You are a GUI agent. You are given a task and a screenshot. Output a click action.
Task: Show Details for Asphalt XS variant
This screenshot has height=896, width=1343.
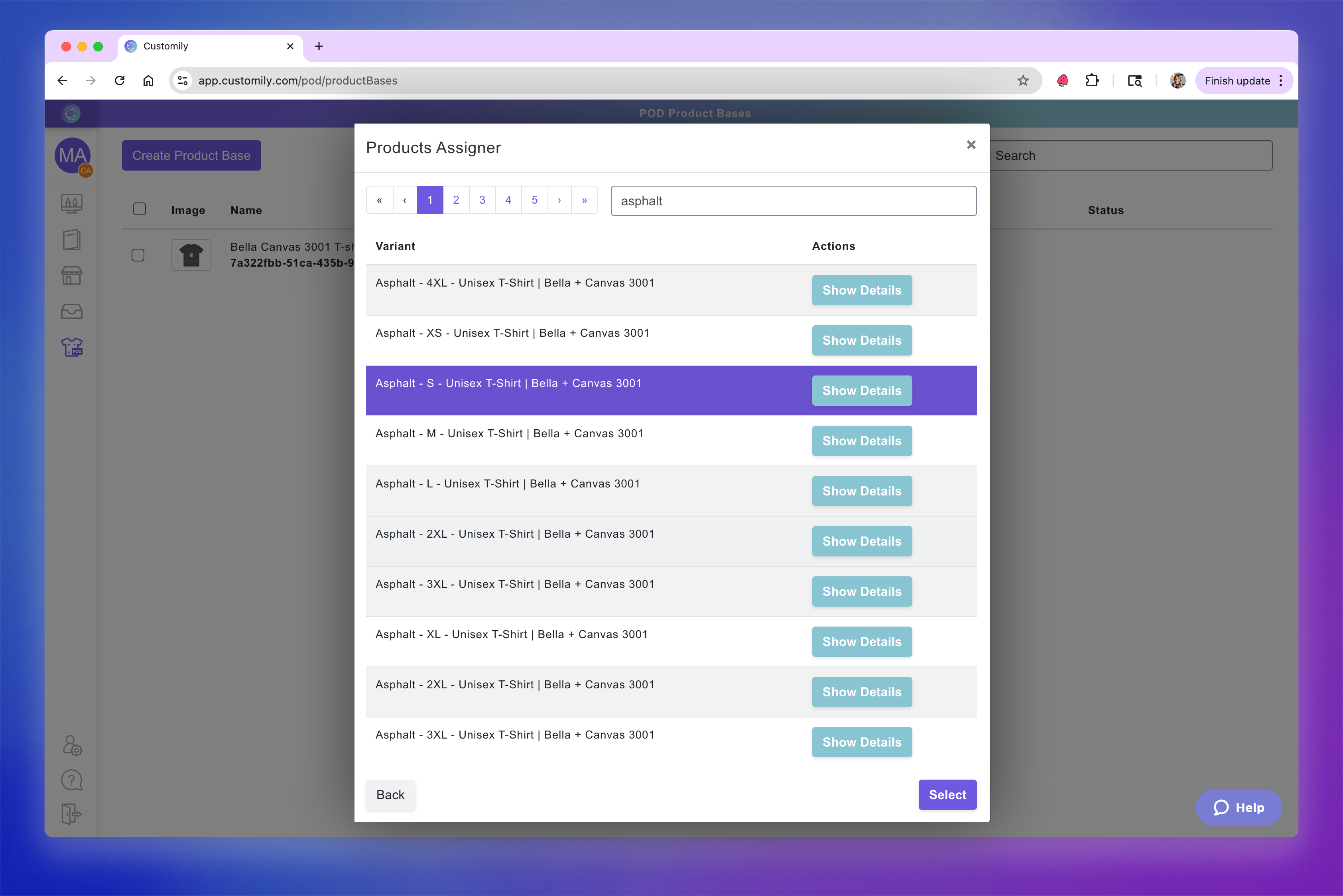(x=862, y=340)
